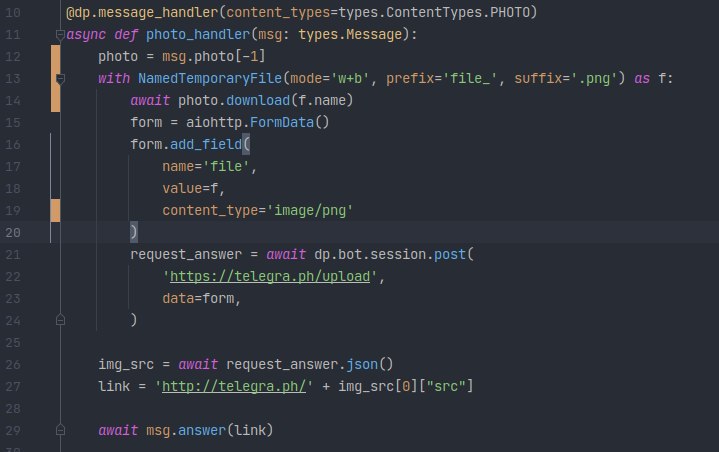Click the "src" string on line 27
The height and width of the screenshot is (452, 719).
(x=446, y=386)
